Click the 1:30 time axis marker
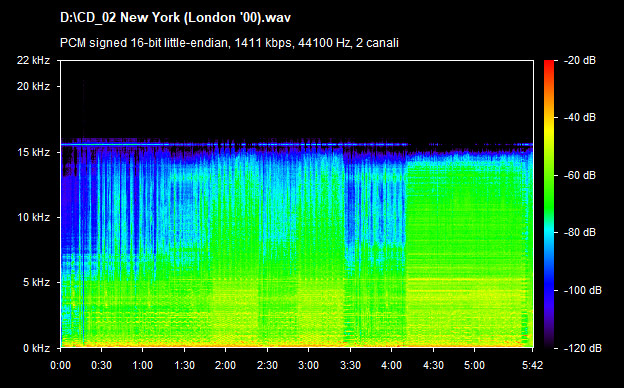This screenshot has width=624, height=388. pyautogui.click(x=184, y=365)
